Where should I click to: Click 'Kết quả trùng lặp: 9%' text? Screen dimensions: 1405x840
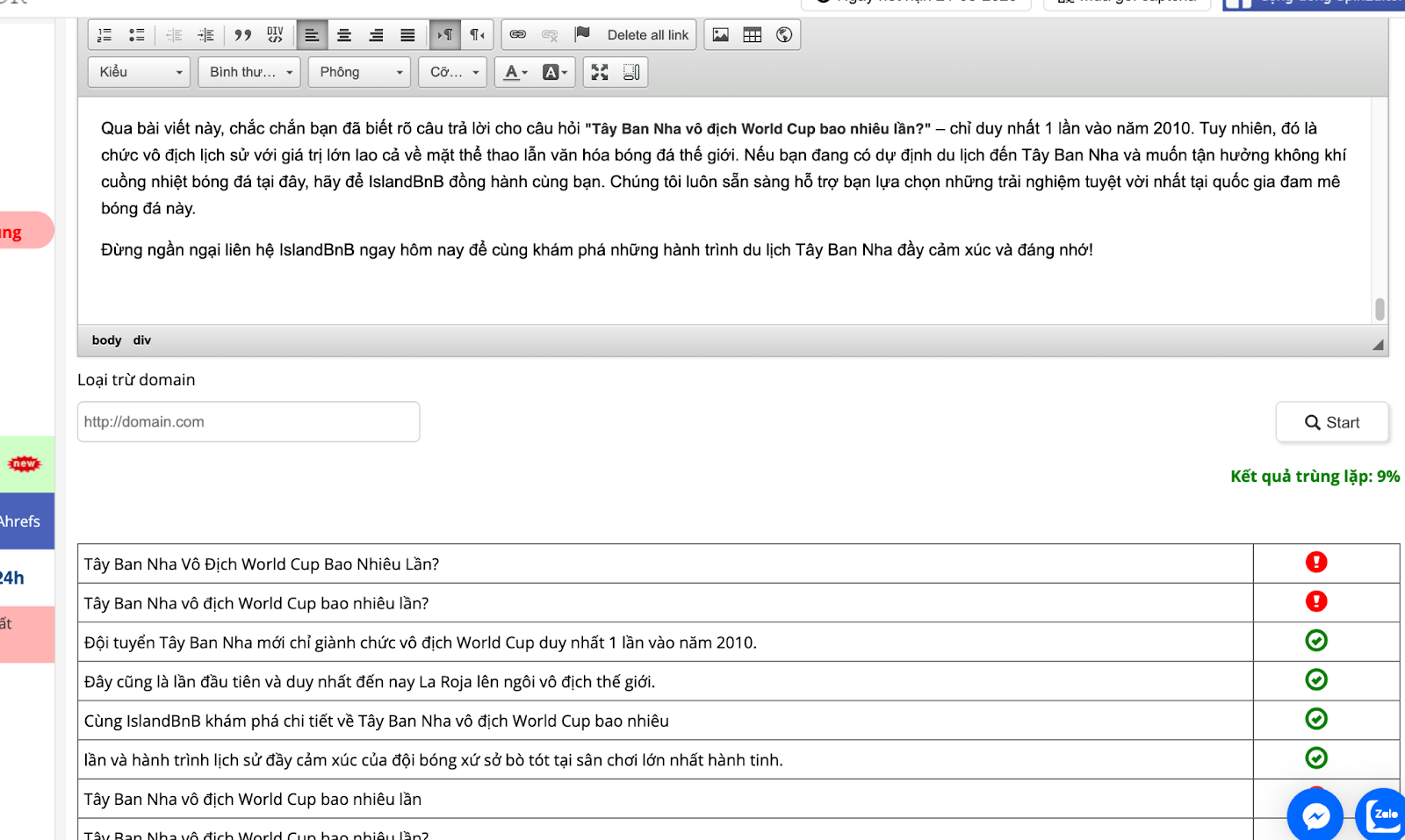[x=1315, y=477]
